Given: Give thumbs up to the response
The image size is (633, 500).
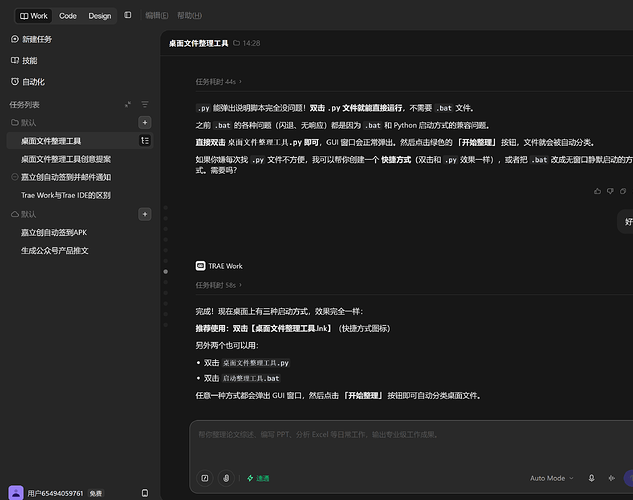Looking at the screenshot, I should pyautogui.click(x=597, y=191).
